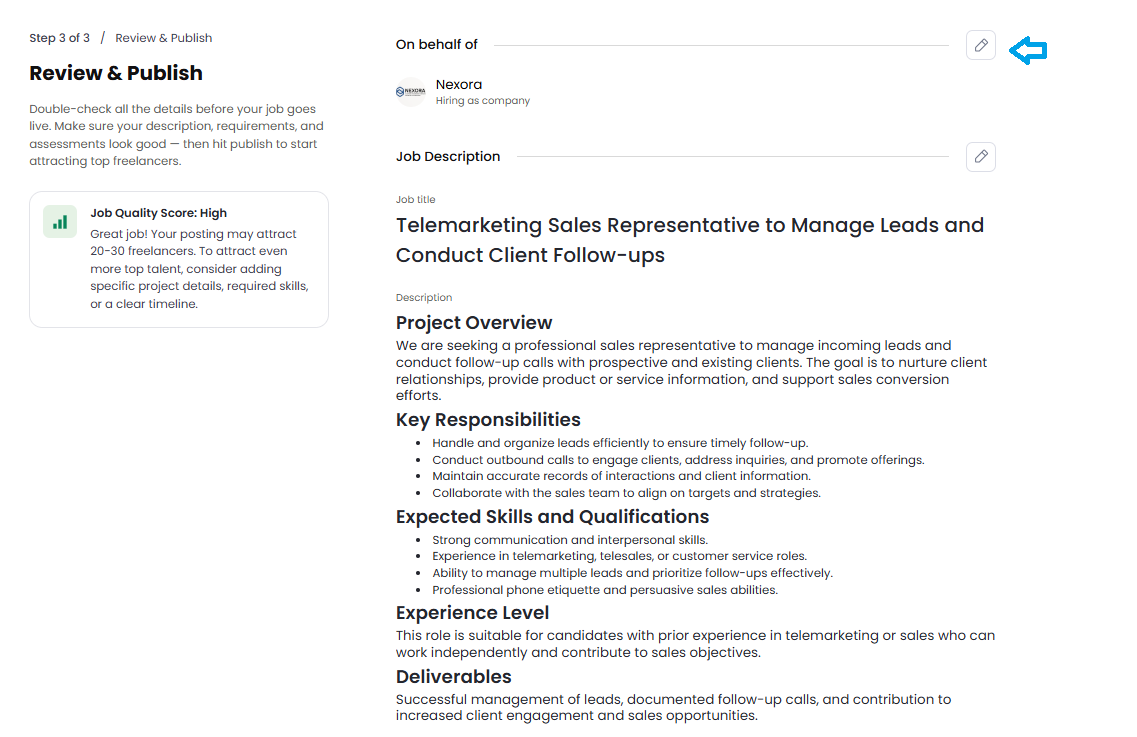Click the Review & Publish page heading
Image resolution: width=1137 pixels, height=737 pixels.
116,73
